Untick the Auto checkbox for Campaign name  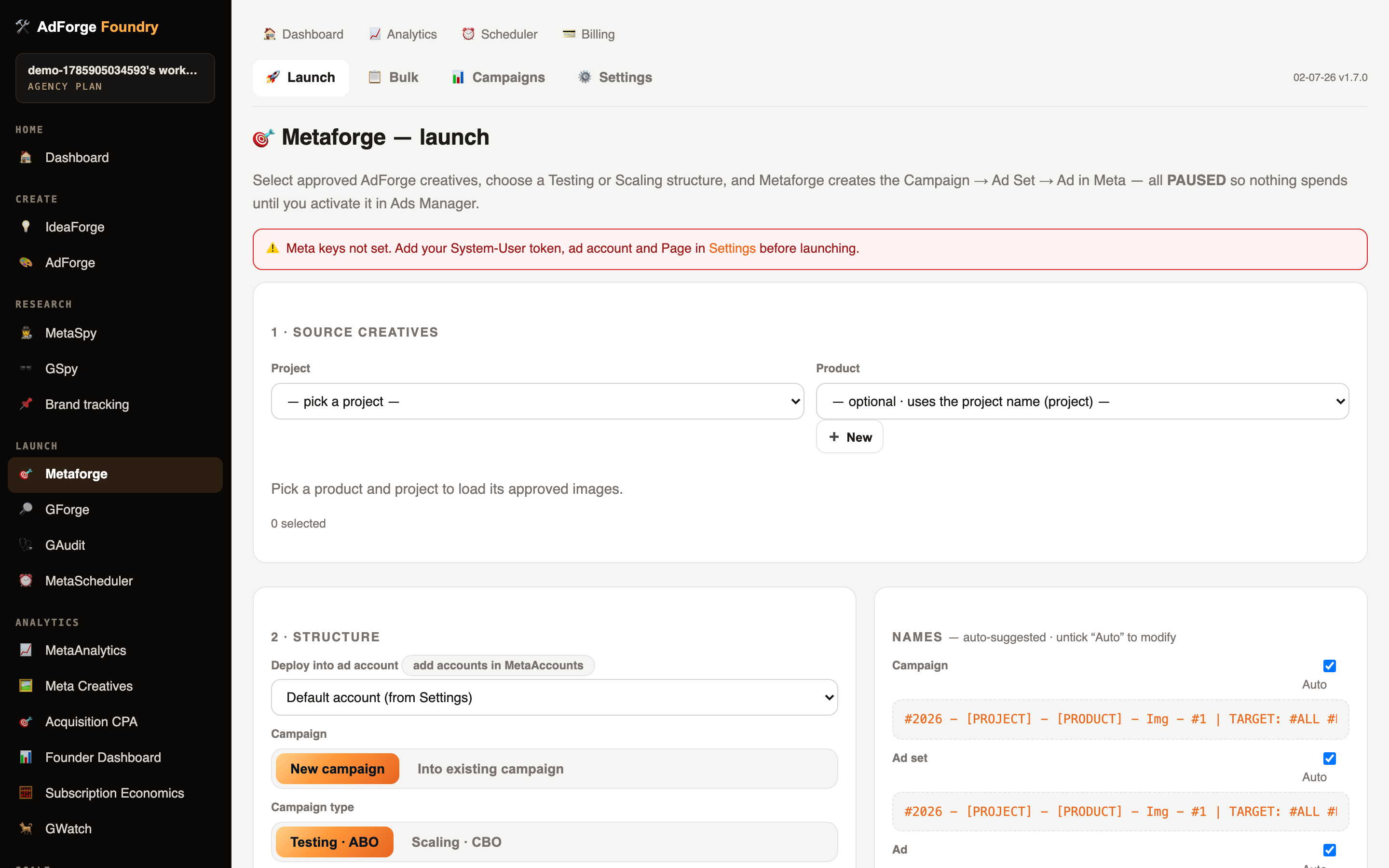point(1329,666)
